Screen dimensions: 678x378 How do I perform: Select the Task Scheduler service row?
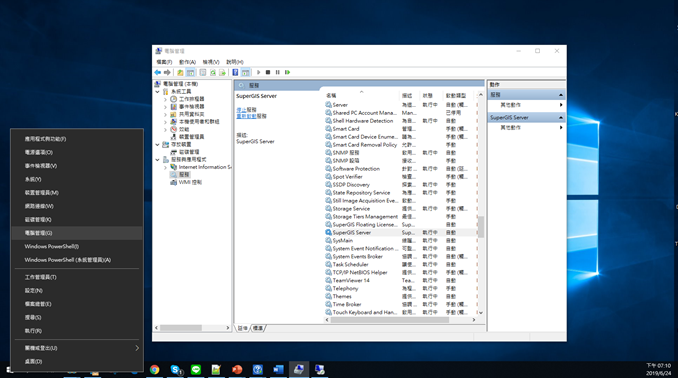point(400,265)
